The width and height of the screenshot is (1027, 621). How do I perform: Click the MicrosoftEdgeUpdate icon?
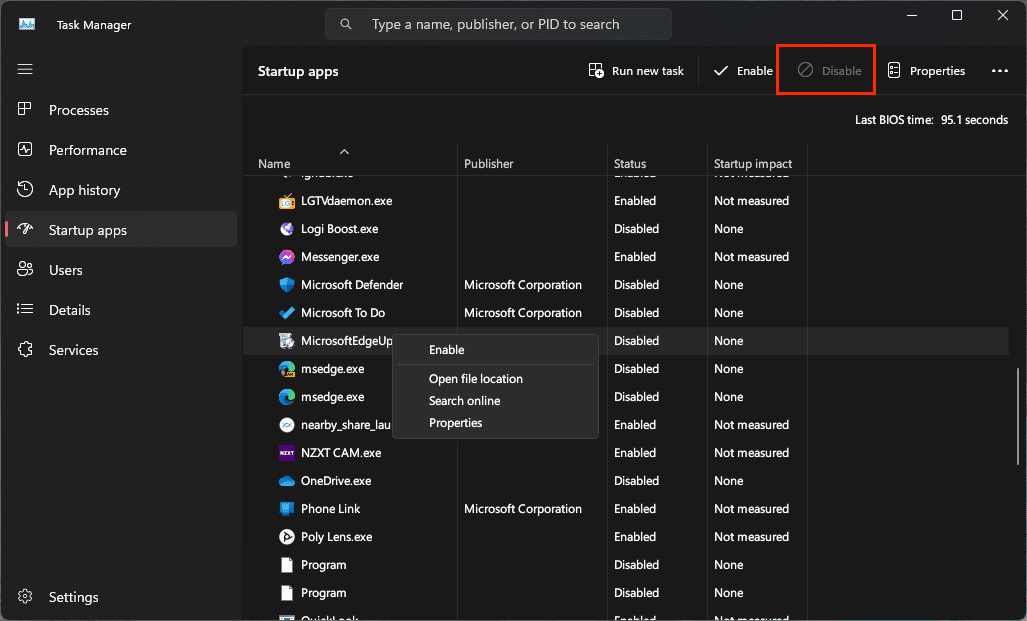tap(287, 341)
